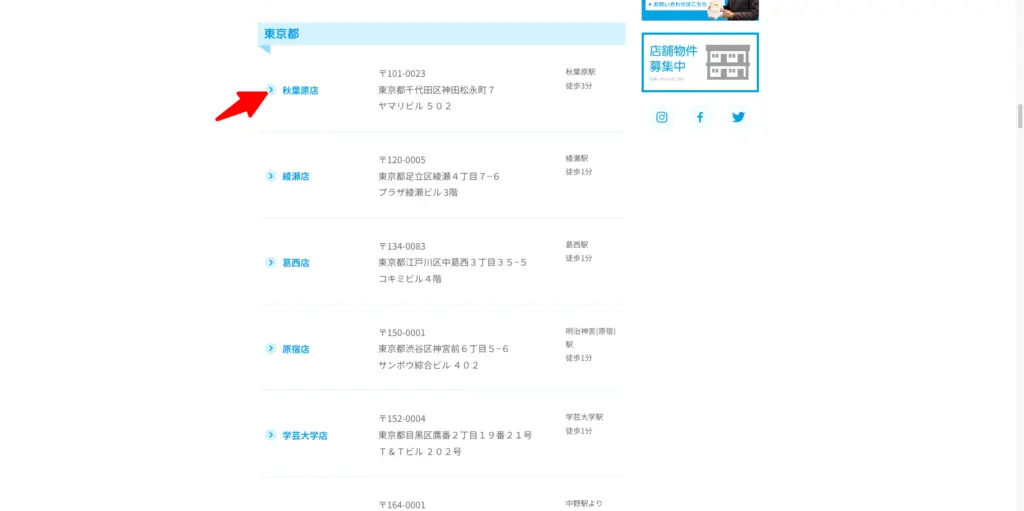Click the chevron icon beside 秋葉原店
Screen dimensions: 1024x511
click(270, 90)
